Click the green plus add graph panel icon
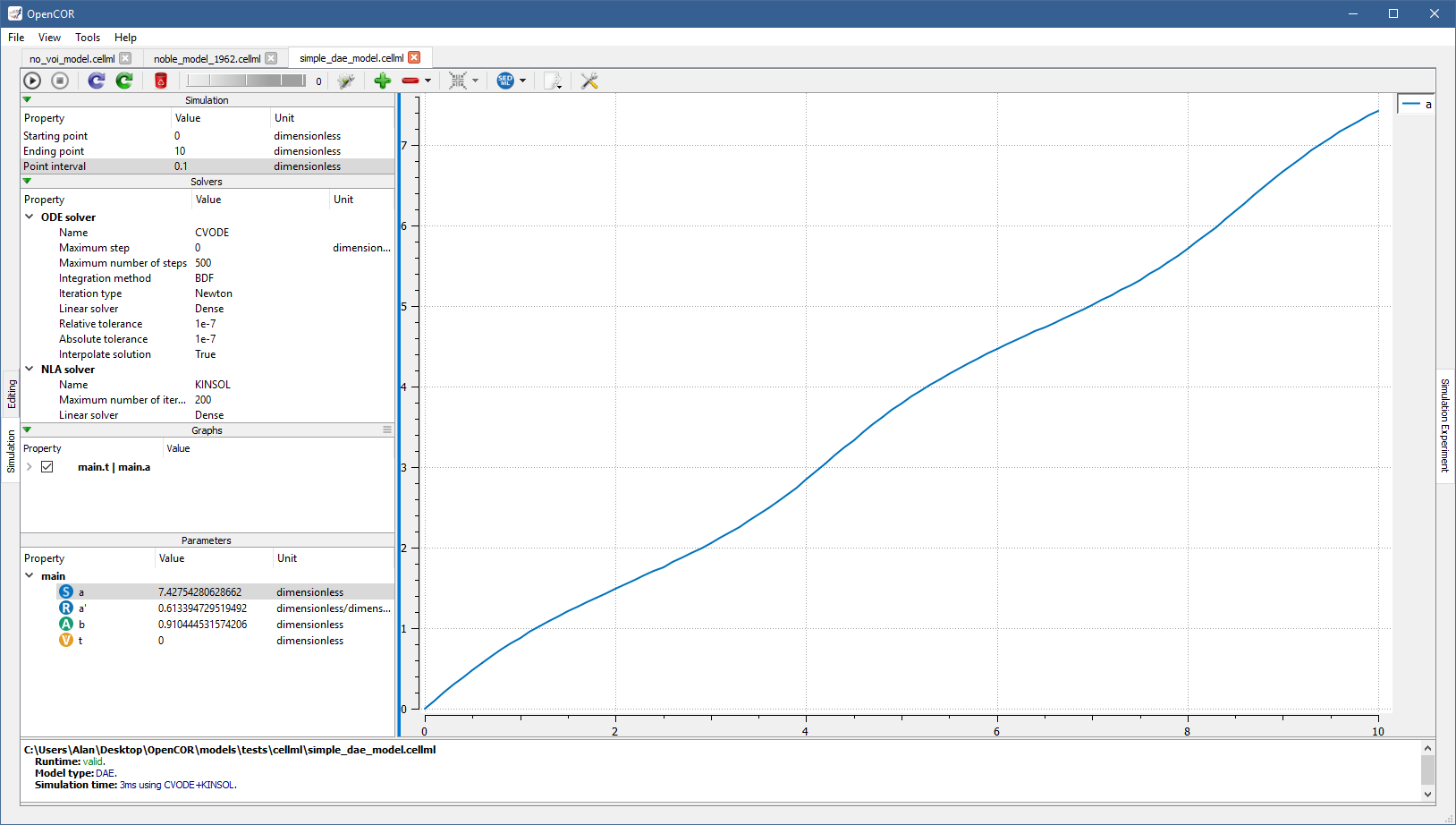The width and height of the screenshot is (1456, 825). (x=383, y=81)
